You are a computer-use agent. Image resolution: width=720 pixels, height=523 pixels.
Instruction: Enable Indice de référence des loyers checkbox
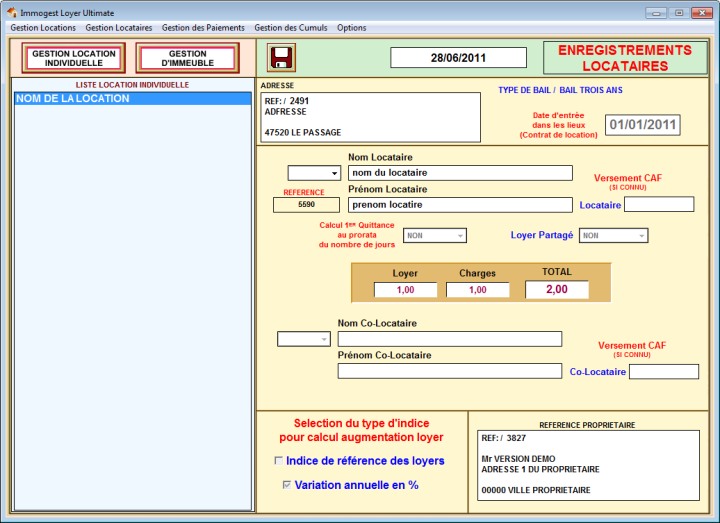coord(279,461)
